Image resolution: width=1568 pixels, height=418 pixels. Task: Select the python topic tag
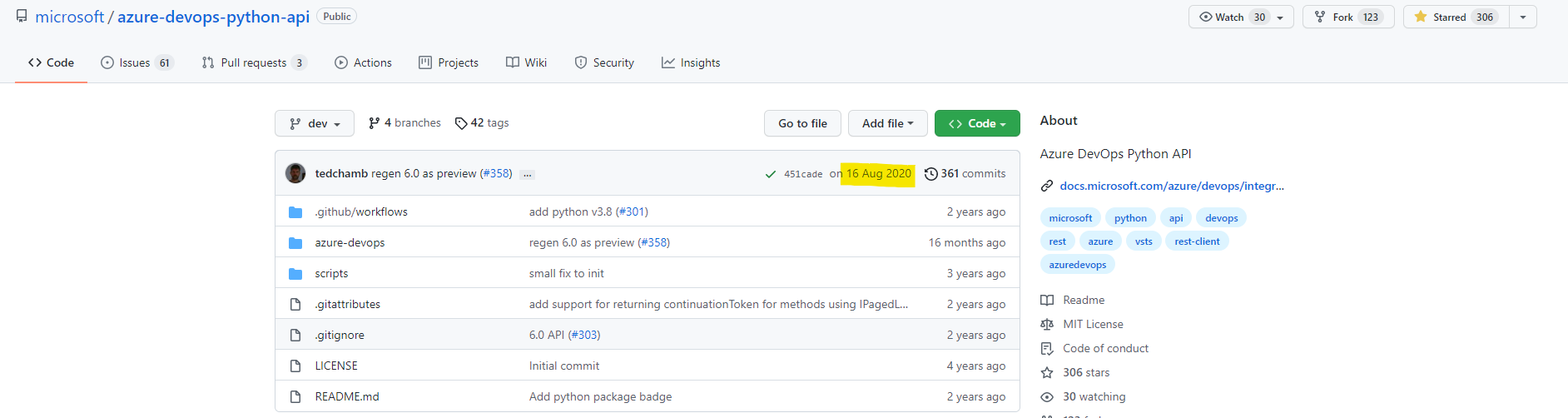1130,218
